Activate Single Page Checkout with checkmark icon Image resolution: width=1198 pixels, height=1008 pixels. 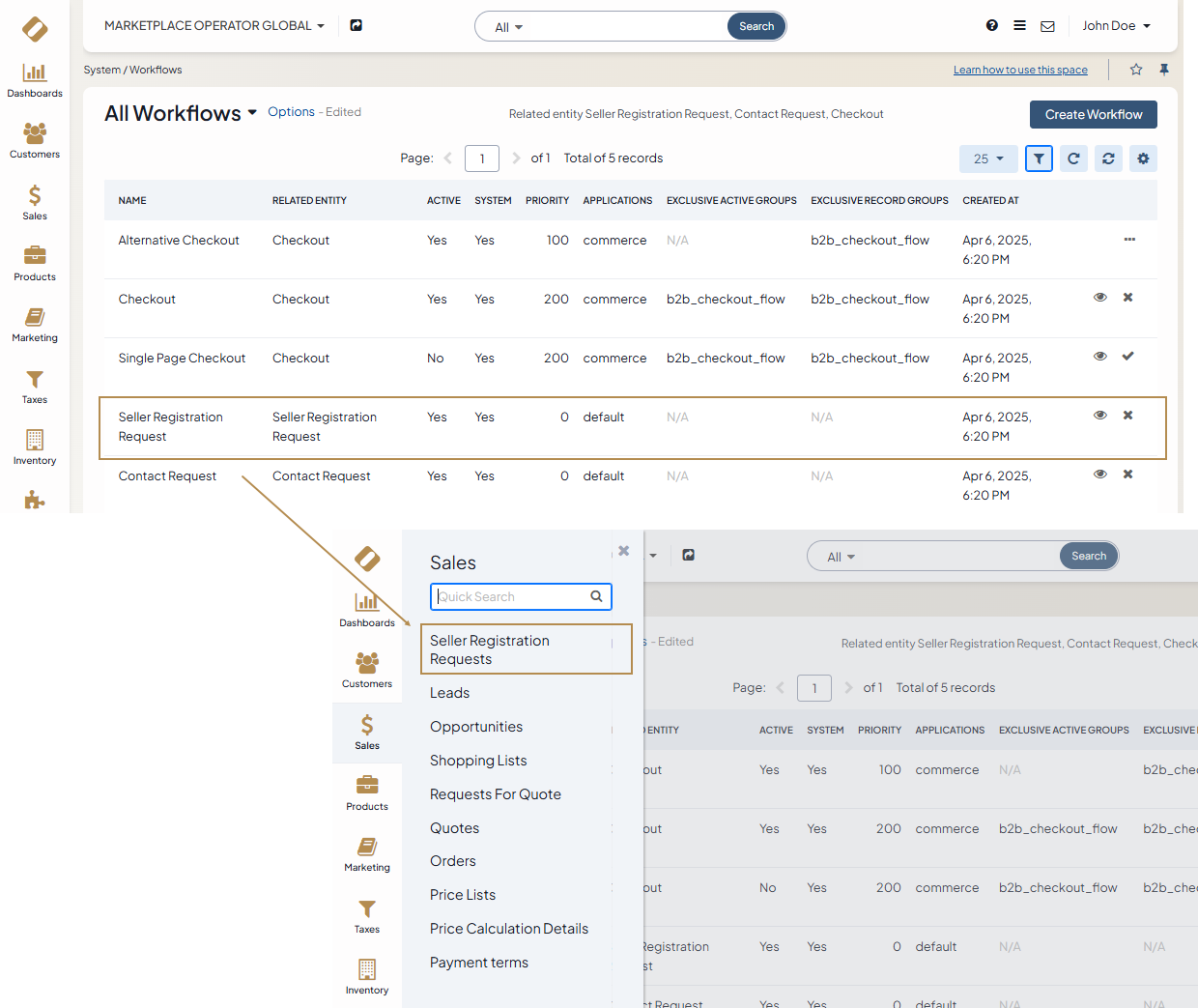coord(1127,357)
